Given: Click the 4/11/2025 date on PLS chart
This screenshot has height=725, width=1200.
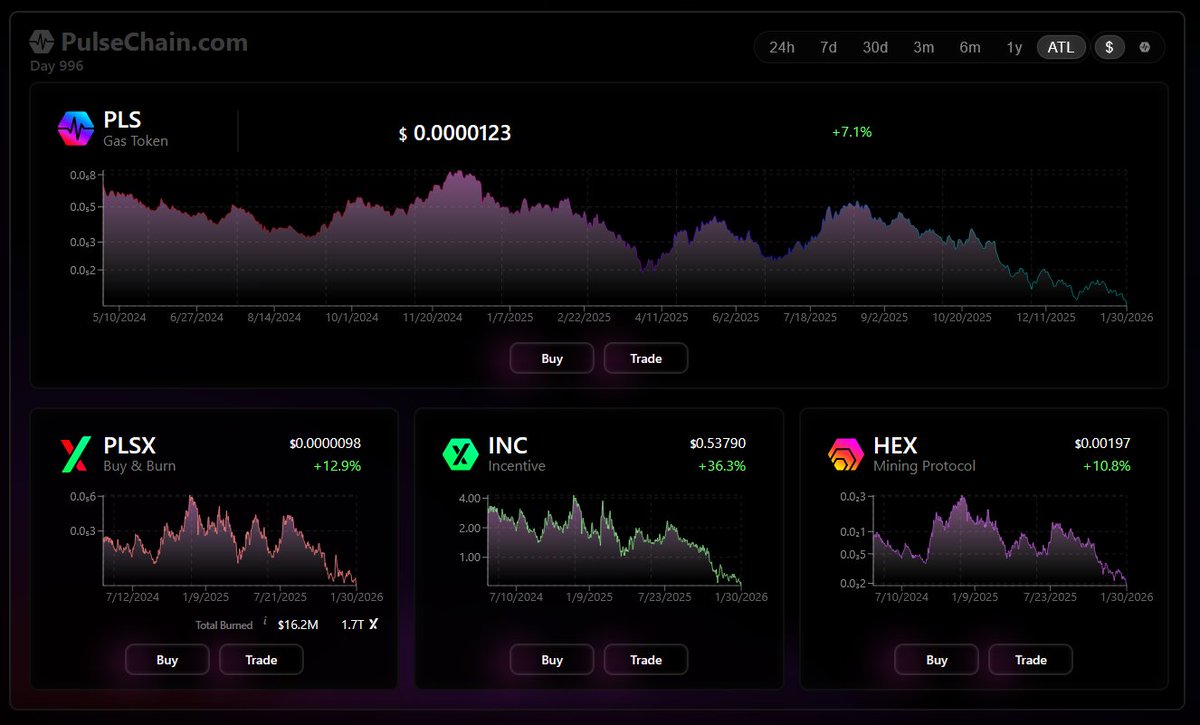Looking at the screenshot, I should (x=662, y=317).
